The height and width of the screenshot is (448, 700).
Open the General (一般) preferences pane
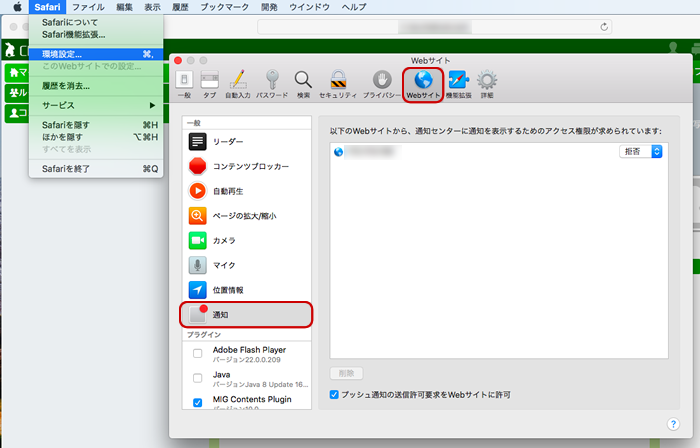coord(184,84)
